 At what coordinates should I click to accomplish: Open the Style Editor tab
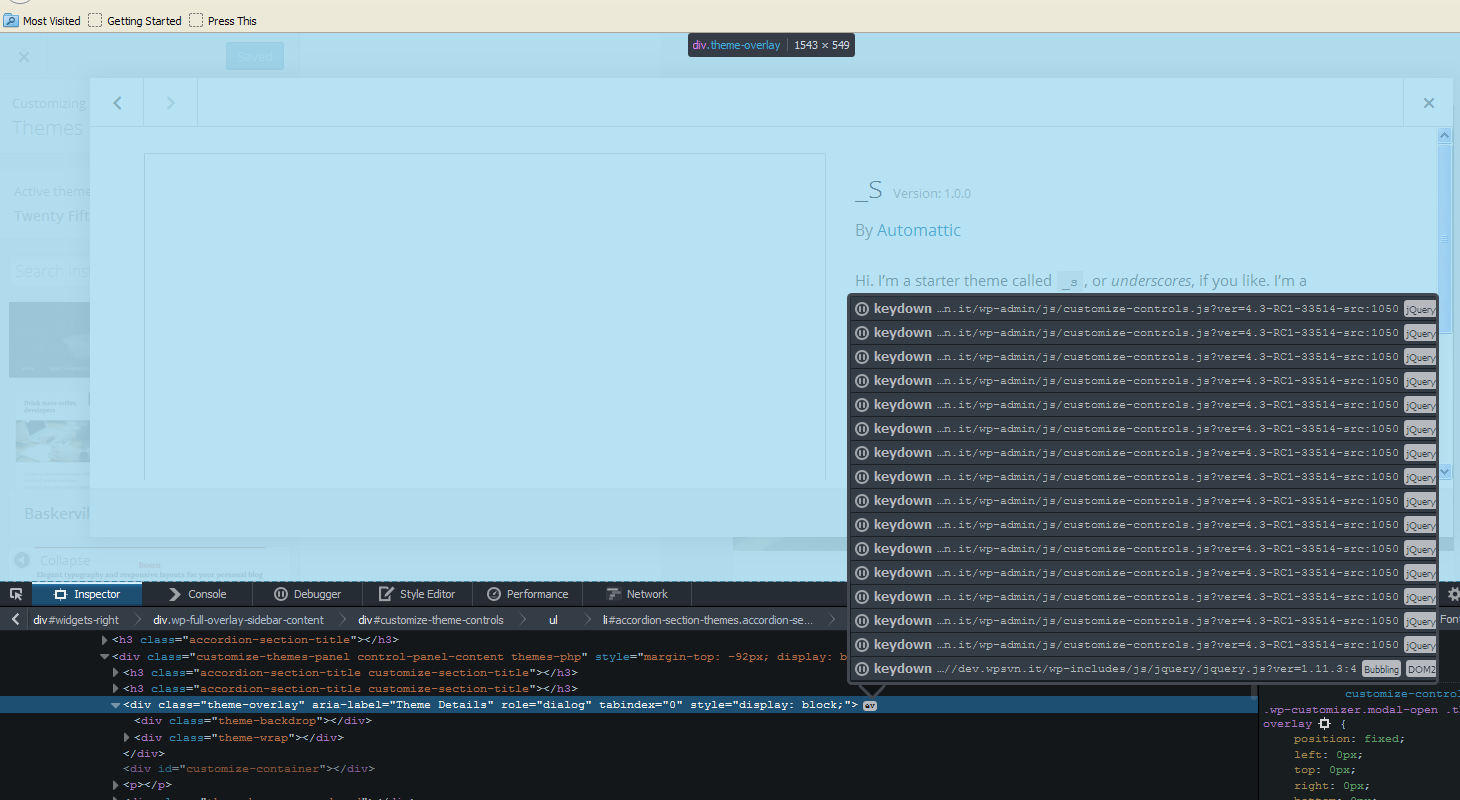click(417, 594)
